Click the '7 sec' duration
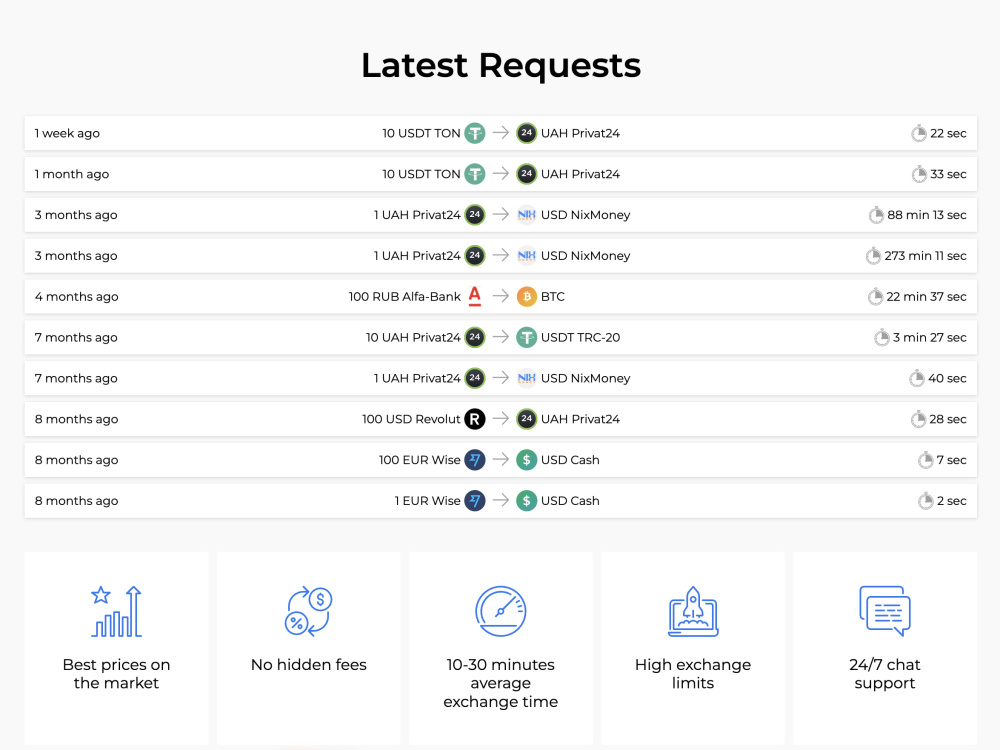This screenshot has width=1000, height=750. pos(952,460)
